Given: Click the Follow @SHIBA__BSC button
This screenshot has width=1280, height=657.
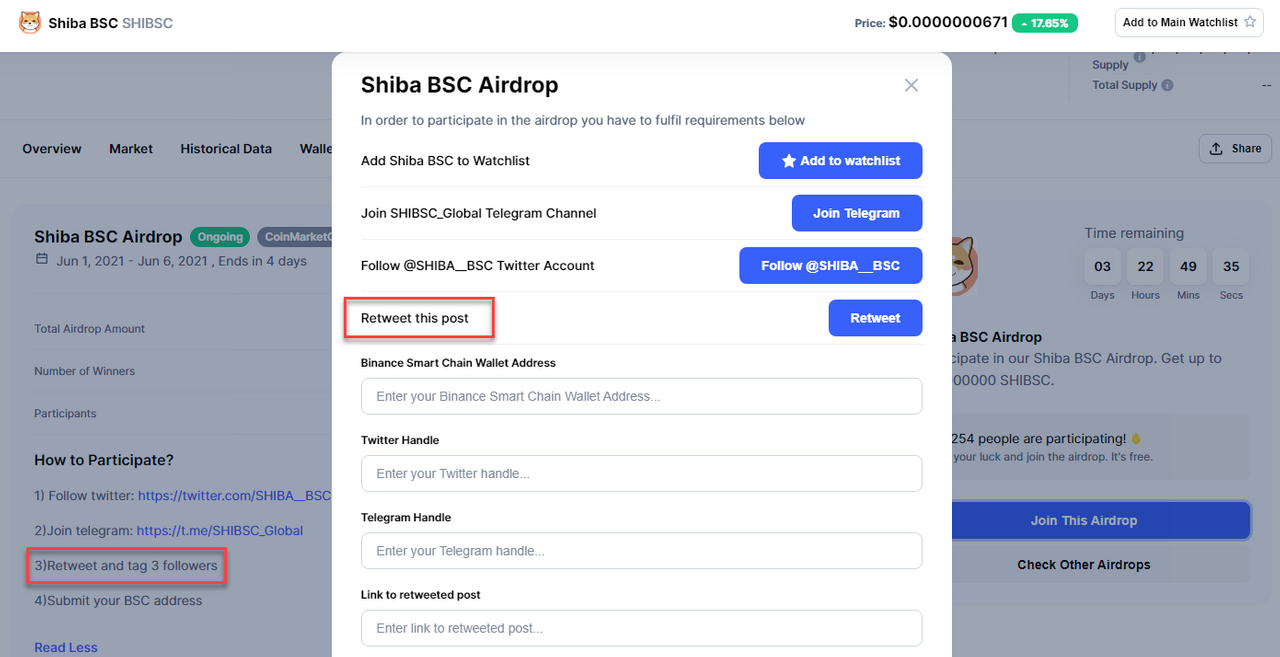Looking at the screenshot, I should pyautogui.click(x=830, y=265).
